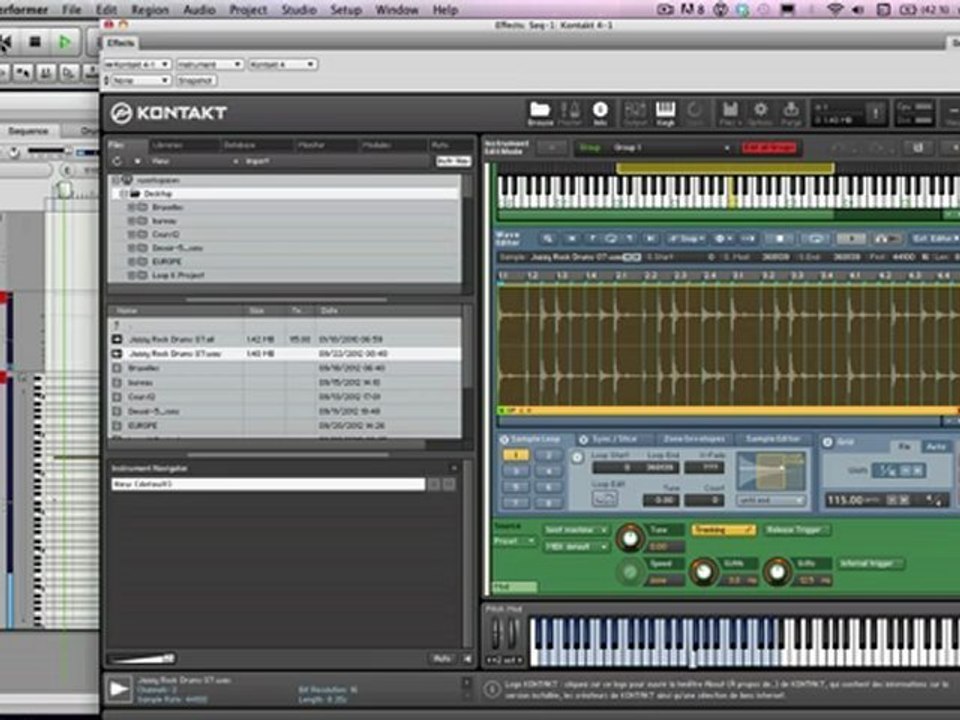Select loop slot 2 button
Viewport: 960px width, 720px height.
click(x=549, y=455)
